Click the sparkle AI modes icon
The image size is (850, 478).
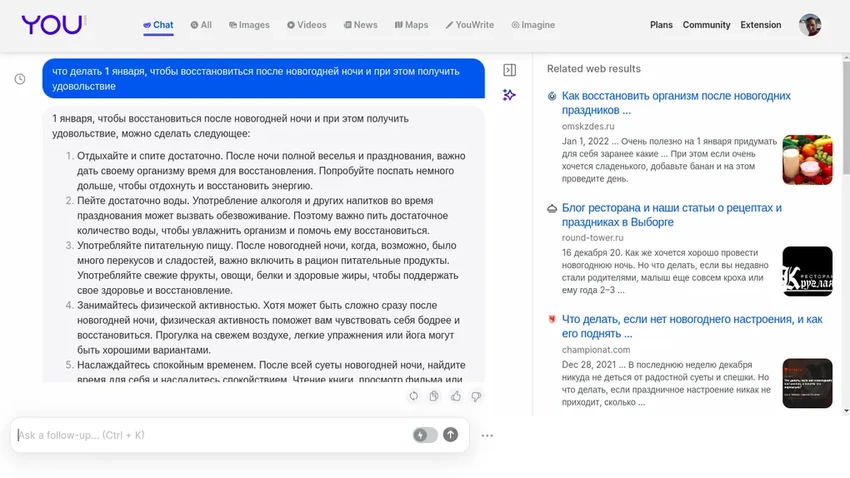point(509,95)
